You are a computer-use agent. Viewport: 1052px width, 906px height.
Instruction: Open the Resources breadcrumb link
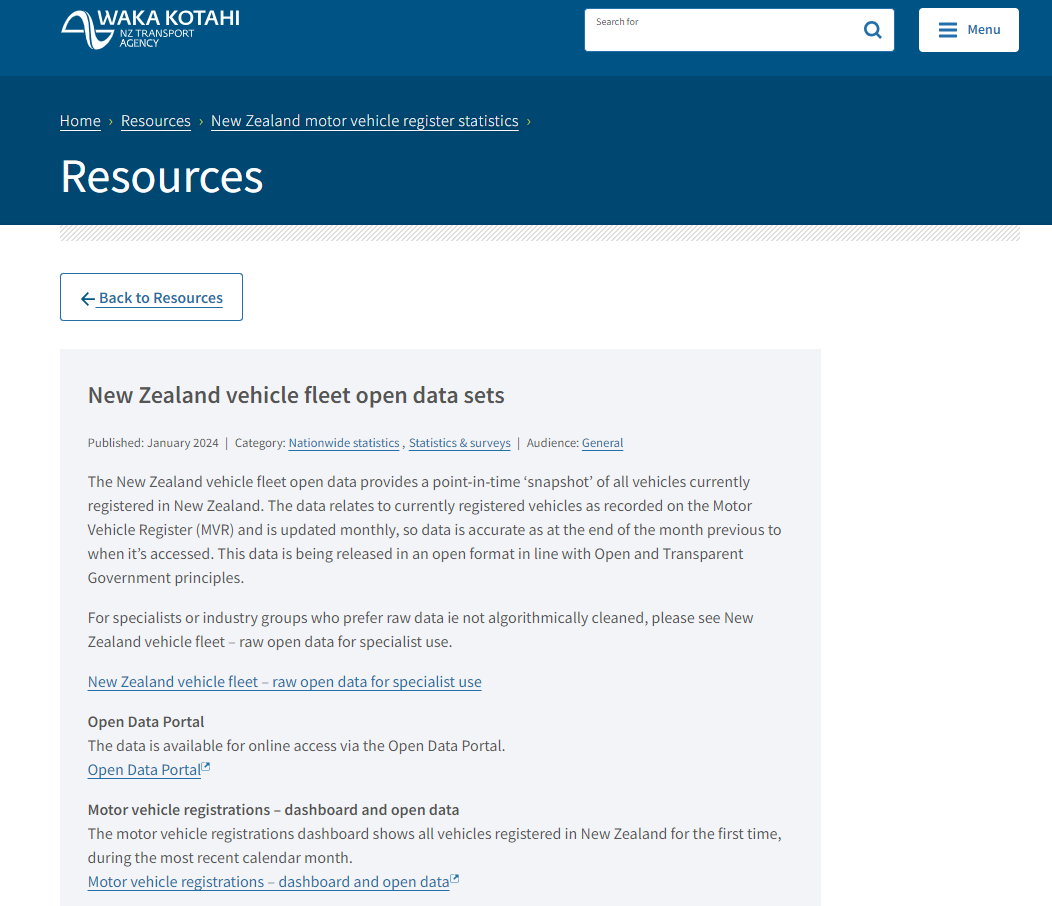pyautogui.click(x=155, y=121)
